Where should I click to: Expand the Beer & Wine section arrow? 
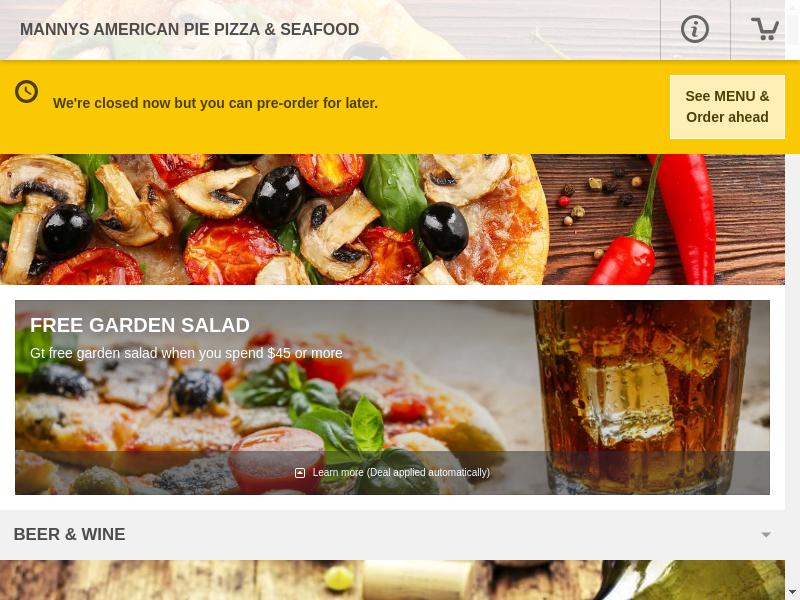765,535
